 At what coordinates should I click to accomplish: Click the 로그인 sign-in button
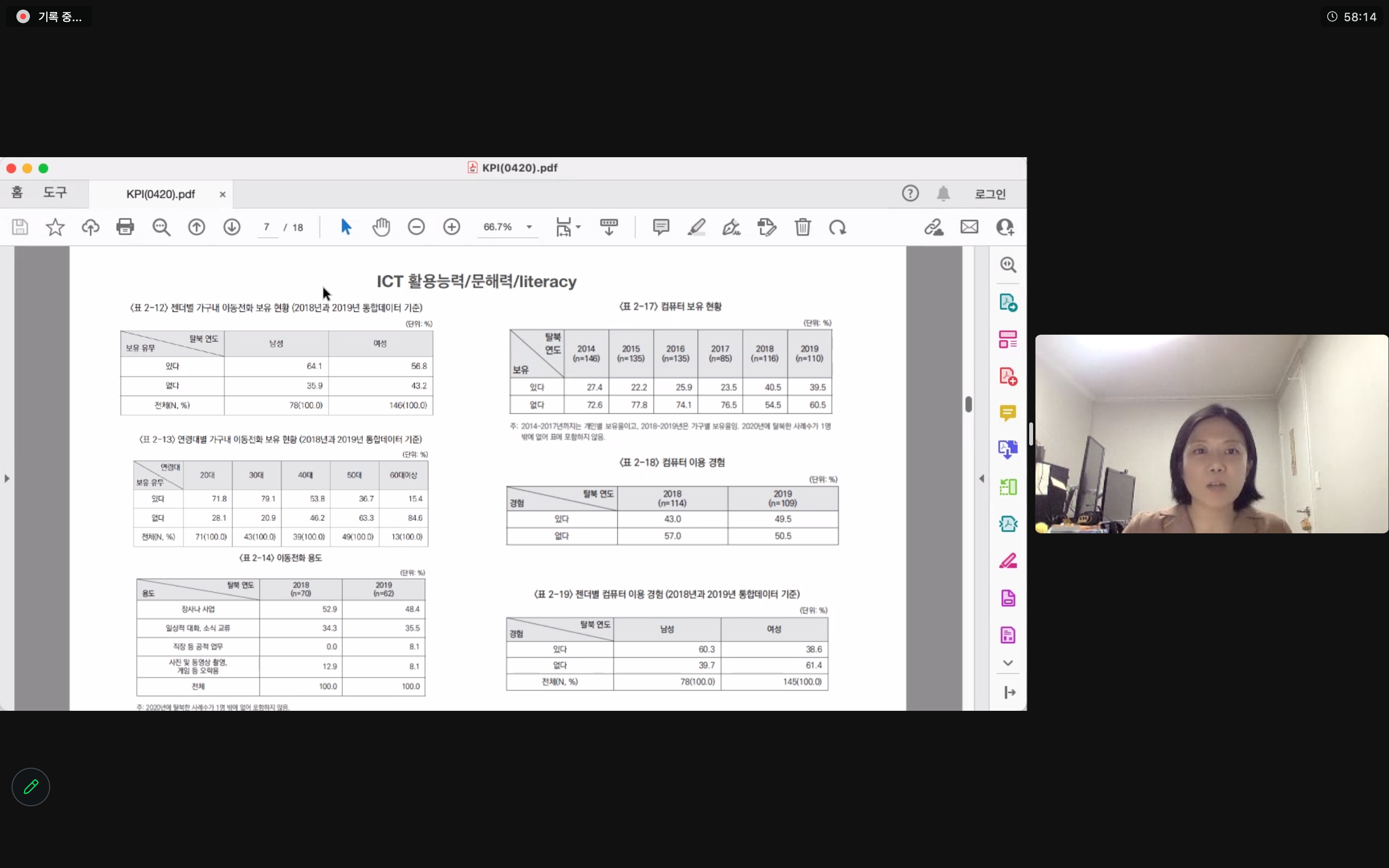point(990,194)
